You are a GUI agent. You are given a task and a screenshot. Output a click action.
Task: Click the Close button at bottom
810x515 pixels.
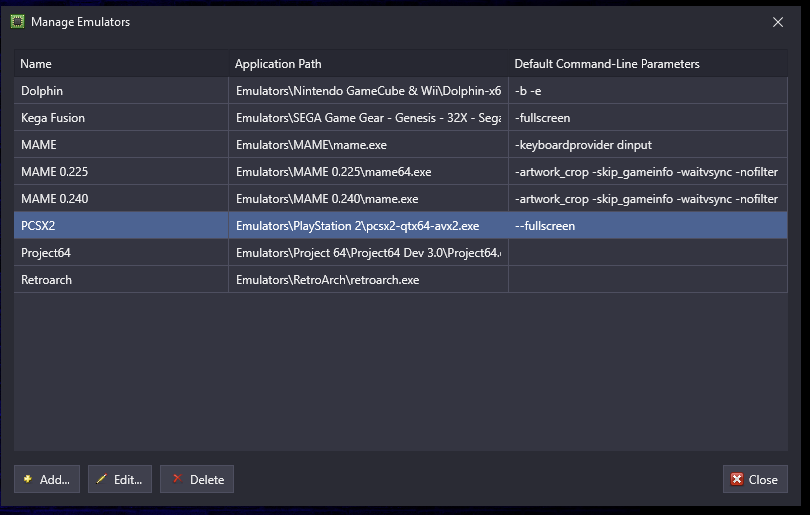click(755, 479)
